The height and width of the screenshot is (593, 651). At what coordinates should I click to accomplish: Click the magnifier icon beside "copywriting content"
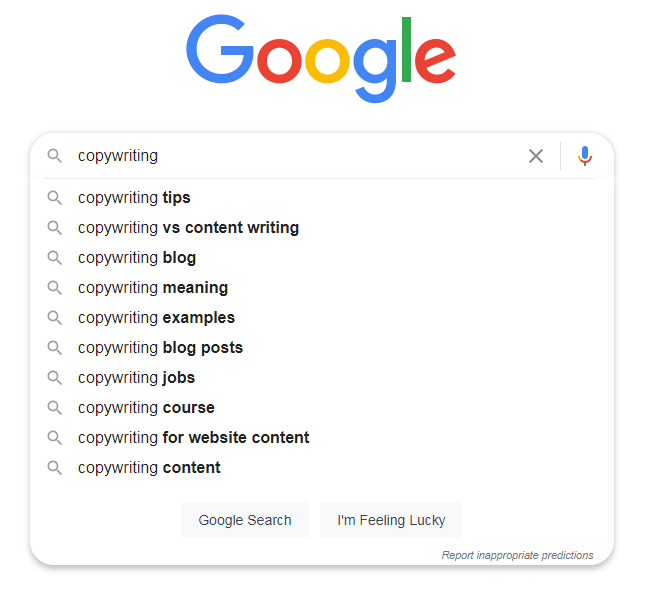tap(55, 468)
